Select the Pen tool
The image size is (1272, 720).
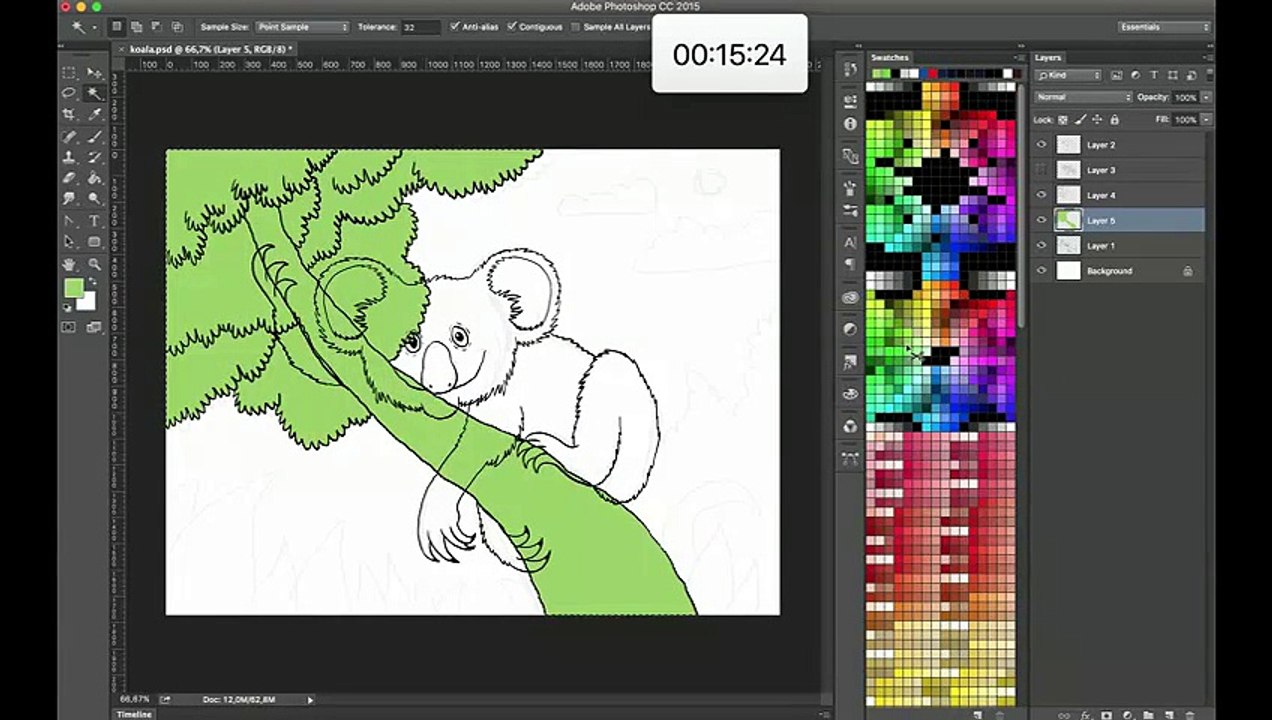pos(69,221)
